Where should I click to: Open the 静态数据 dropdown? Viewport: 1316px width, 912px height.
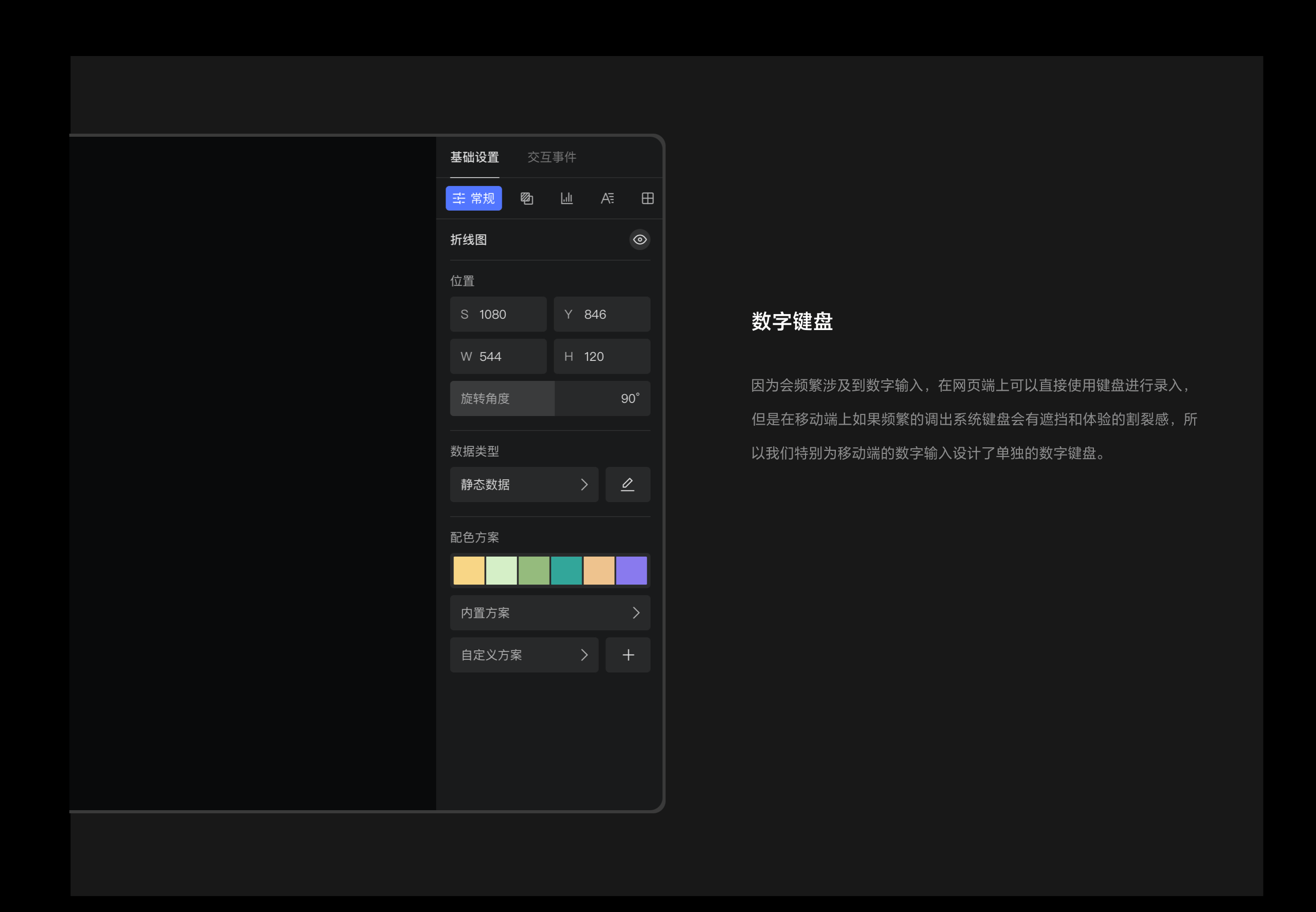pyautogui.click(x=524, y=485)
